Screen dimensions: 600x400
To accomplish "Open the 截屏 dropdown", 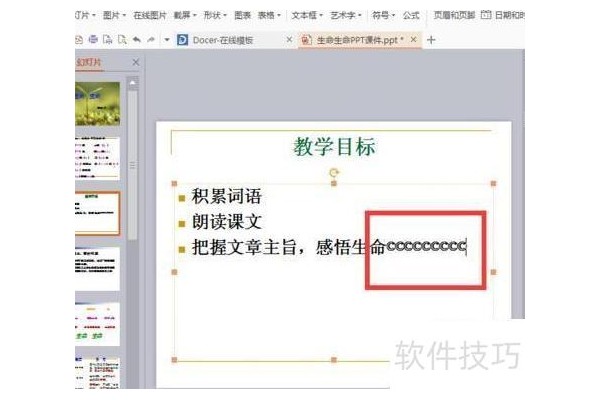I will (x=185, y=15).
